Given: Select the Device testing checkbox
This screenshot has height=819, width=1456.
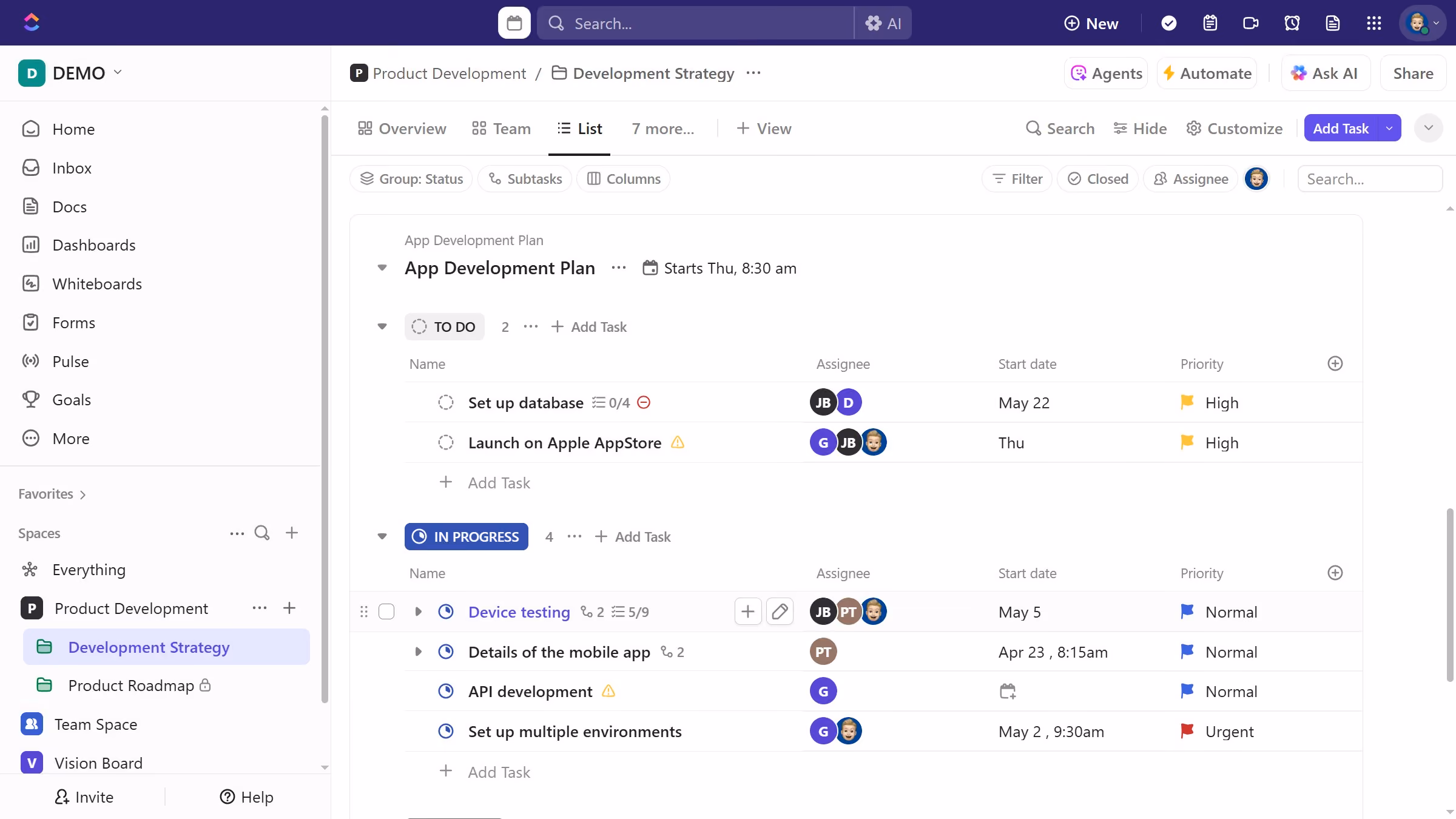Looking at the screenshot, I should (386, 612).
